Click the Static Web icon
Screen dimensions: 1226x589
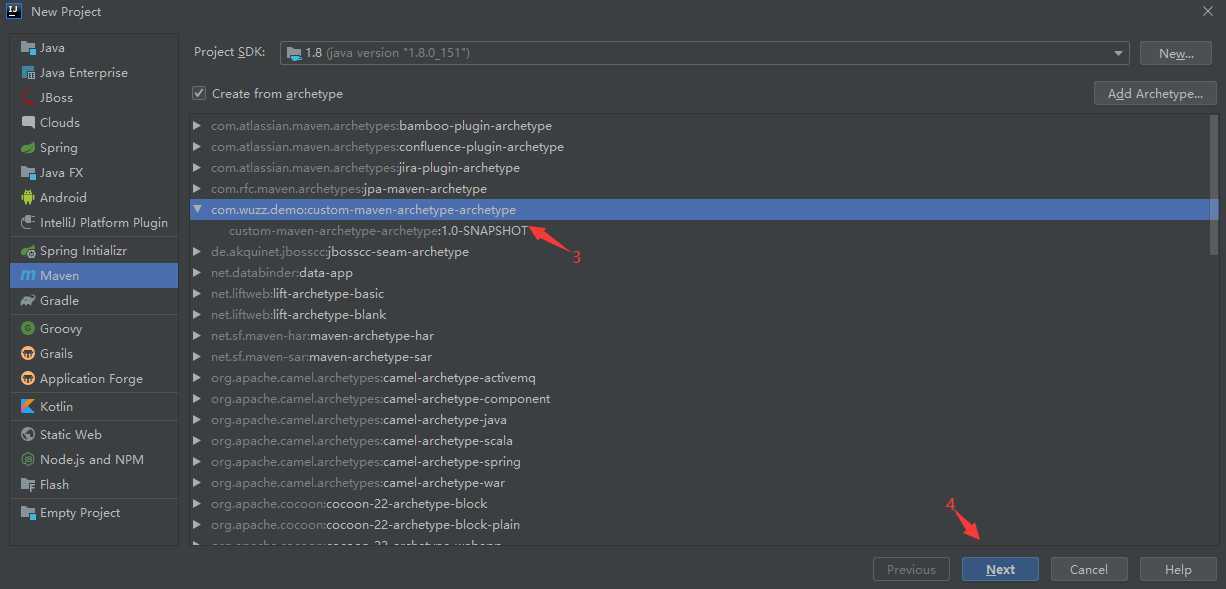click(28, 435)
